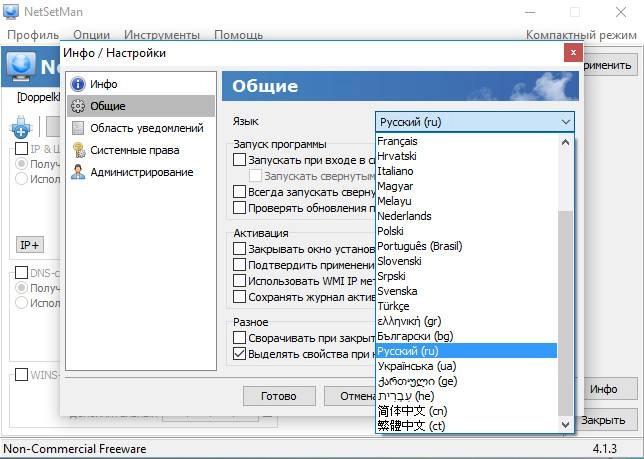This screenshot has height=459, width=644.
Task: Choose Français from language list
Action: (467, 141)
